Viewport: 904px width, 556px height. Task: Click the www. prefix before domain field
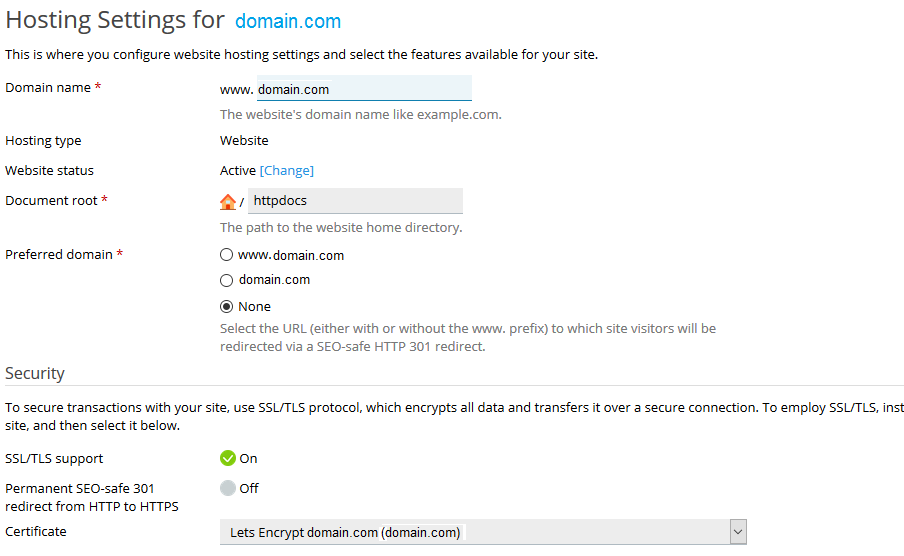(236, 89)
